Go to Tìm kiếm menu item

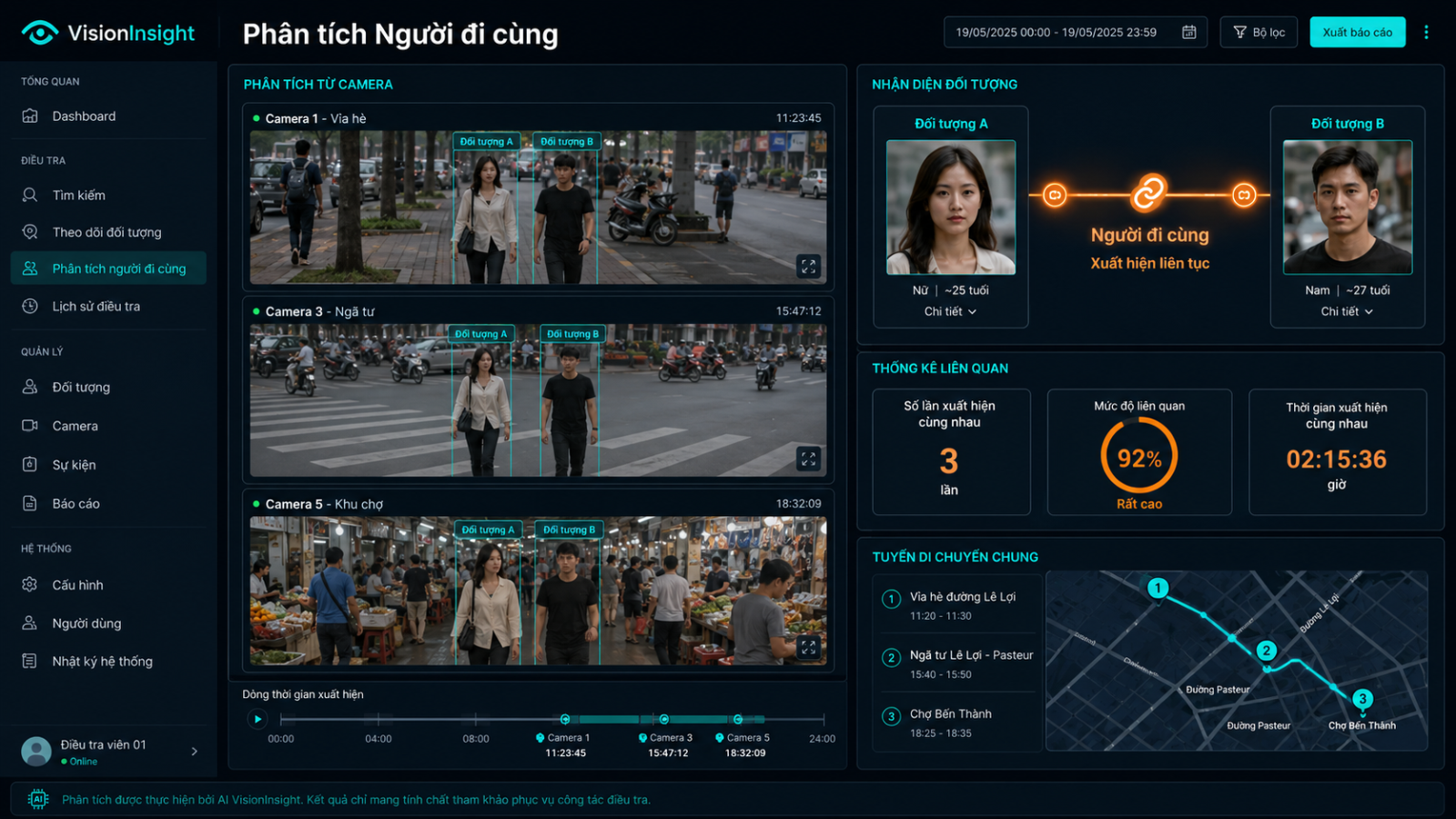pyautogui.click(x=108, y=195)
